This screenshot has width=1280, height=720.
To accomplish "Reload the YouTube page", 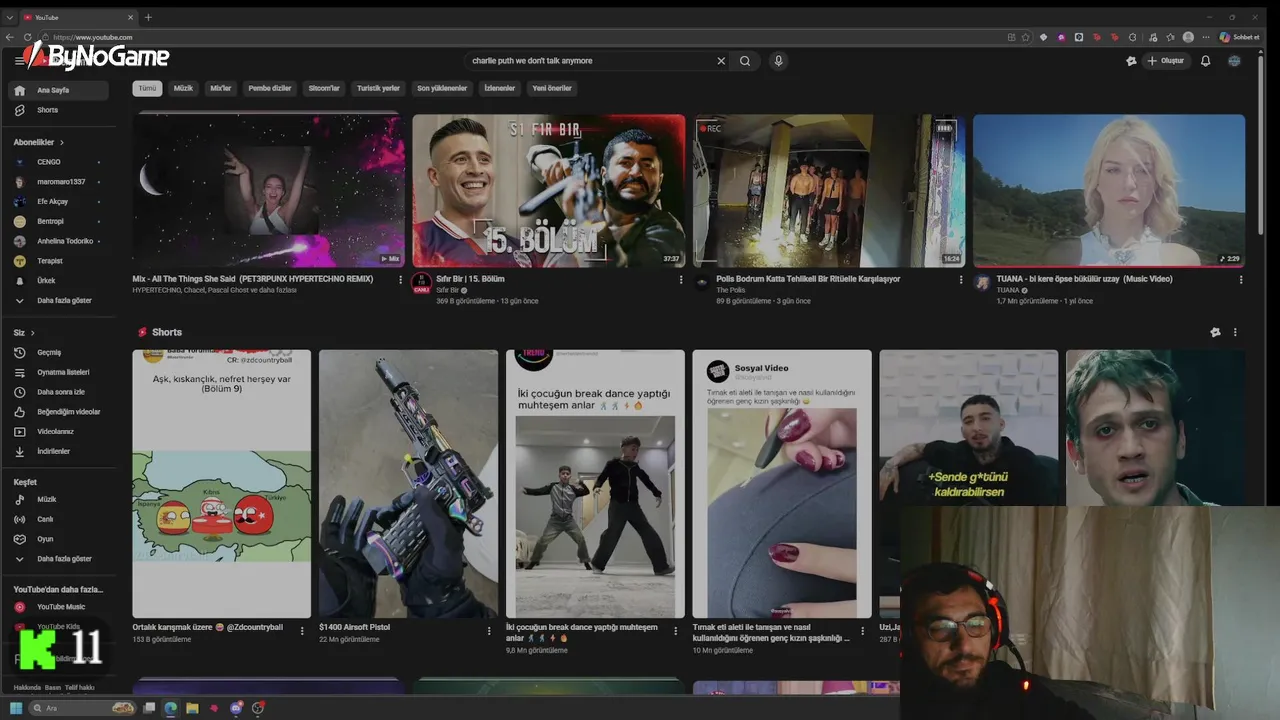I will [x=28, y=37].
